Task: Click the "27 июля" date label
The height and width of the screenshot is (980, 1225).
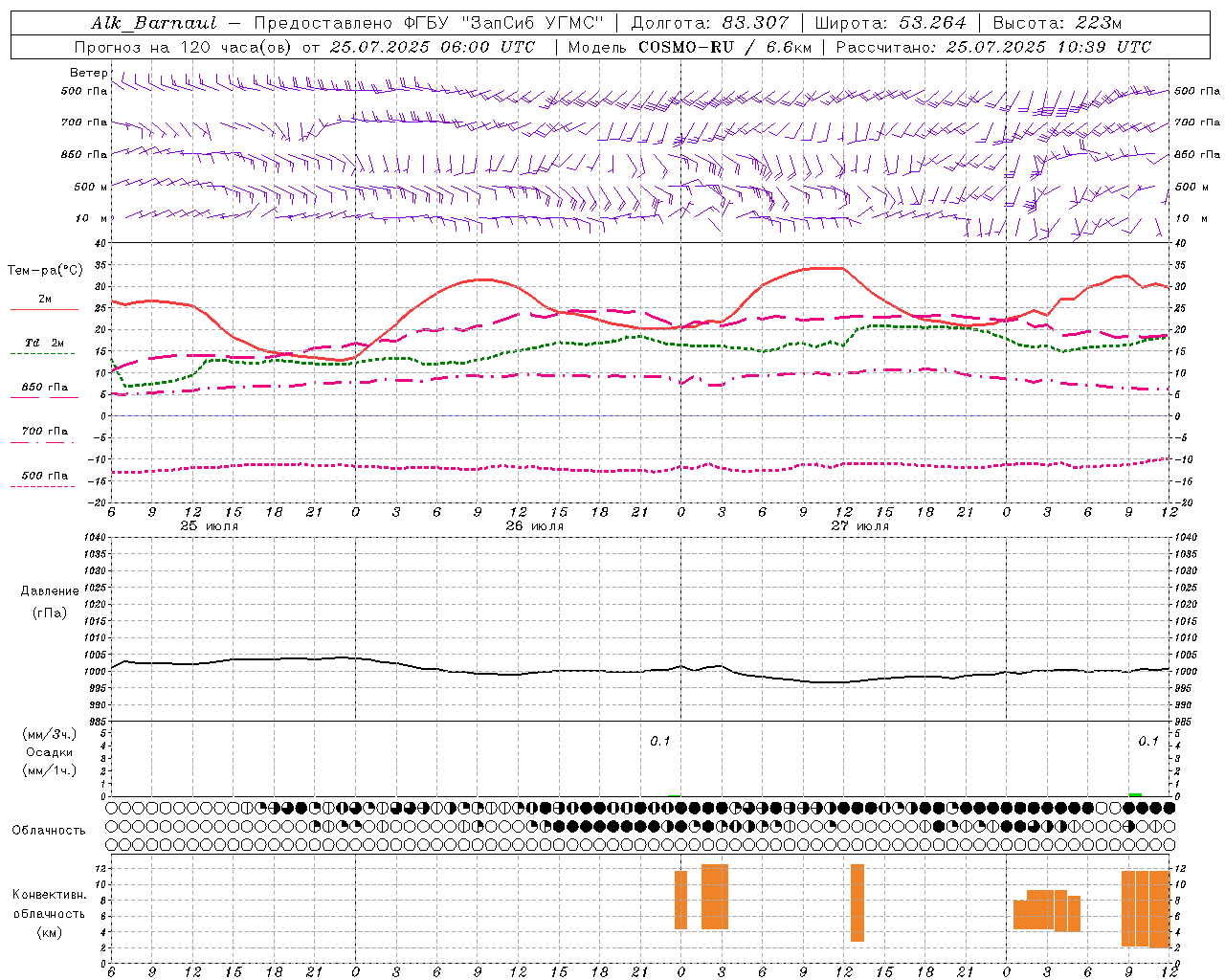Action: [860, 526]
